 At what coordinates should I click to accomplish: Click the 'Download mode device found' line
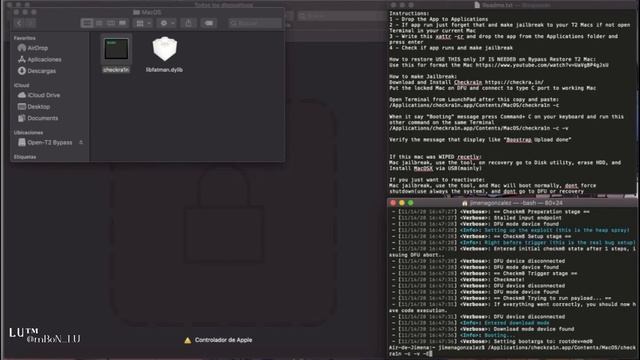pyautogui.click(x=482, y=329)
